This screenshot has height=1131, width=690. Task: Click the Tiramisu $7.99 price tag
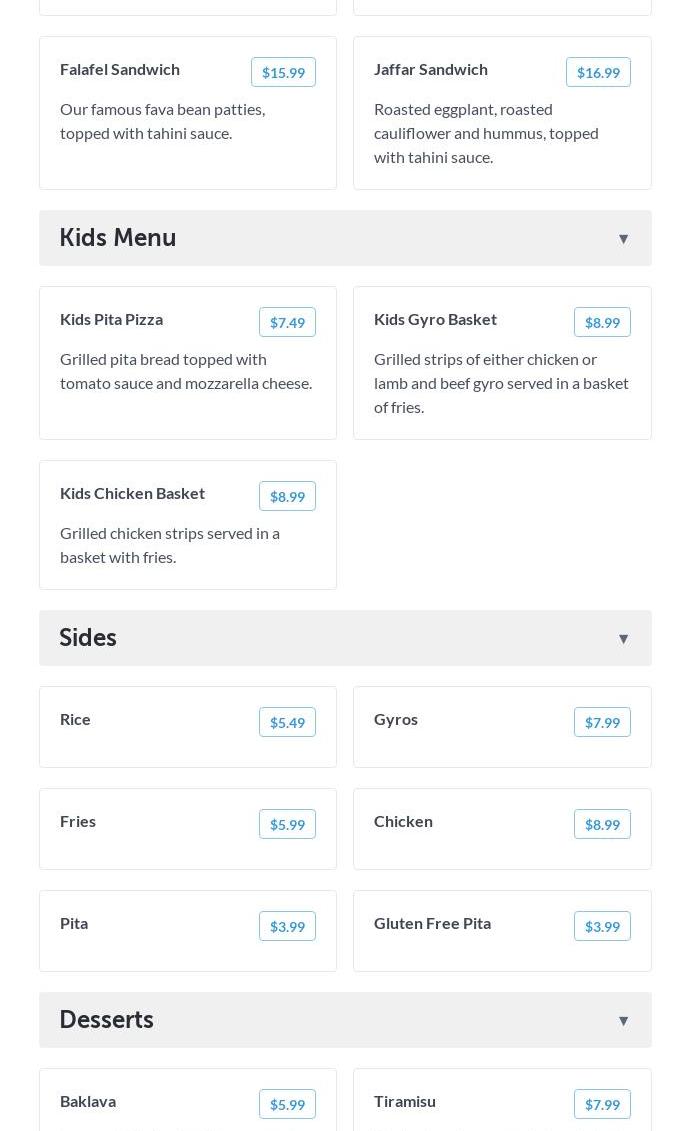click(602, 1104)
